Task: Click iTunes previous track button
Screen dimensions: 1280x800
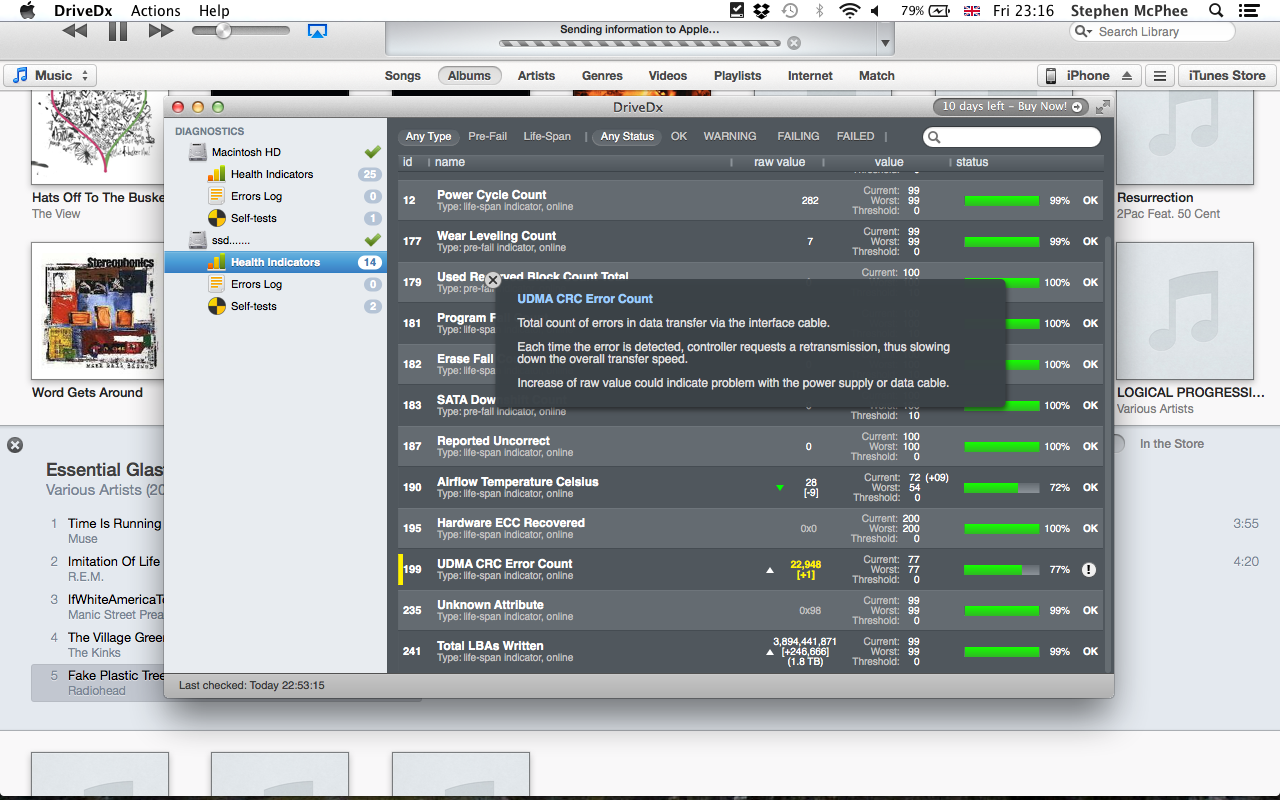Action: pos(74,31)
